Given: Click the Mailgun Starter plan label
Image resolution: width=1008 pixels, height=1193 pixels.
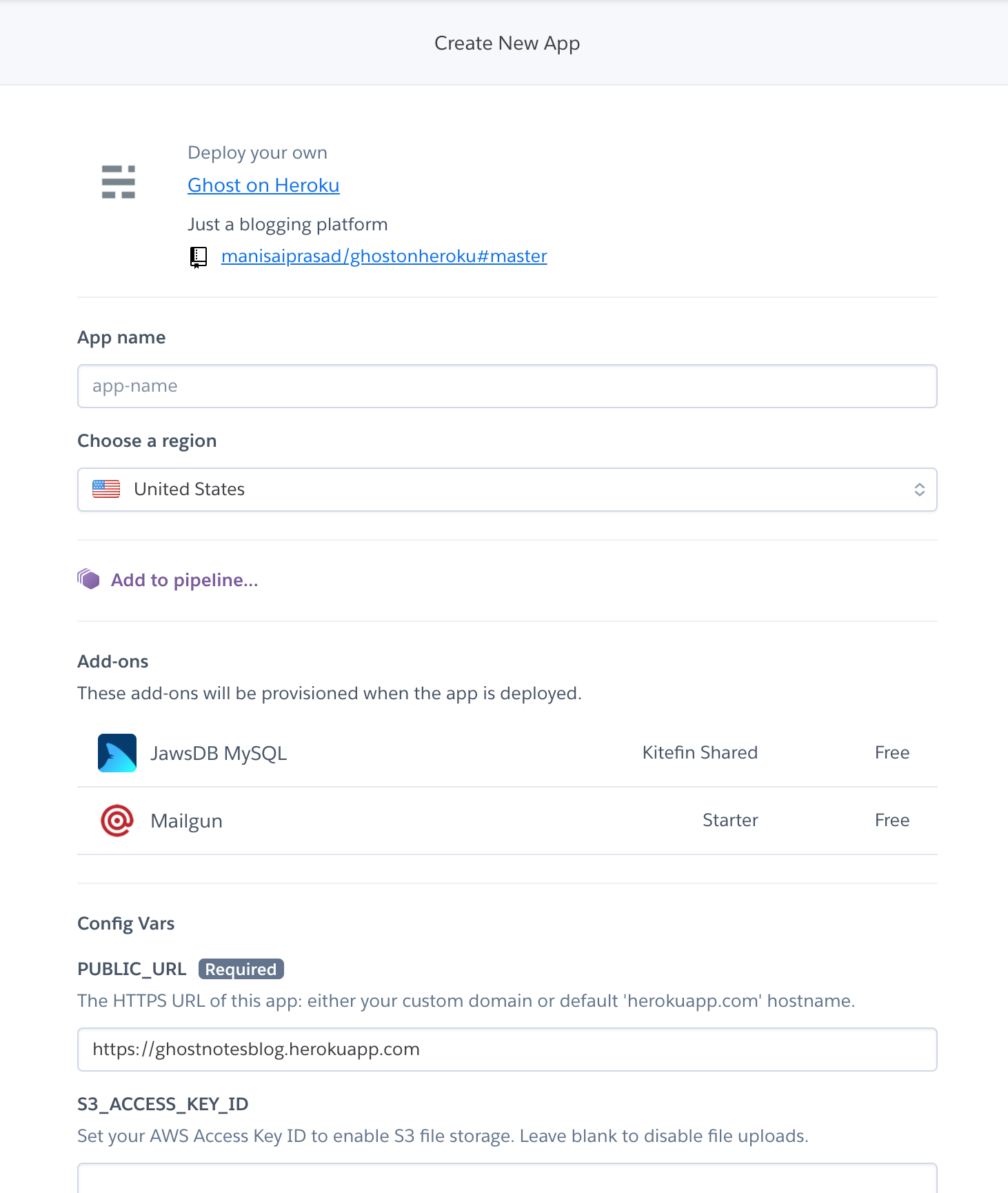Looking at the screenshot, I should coord(730,820).
